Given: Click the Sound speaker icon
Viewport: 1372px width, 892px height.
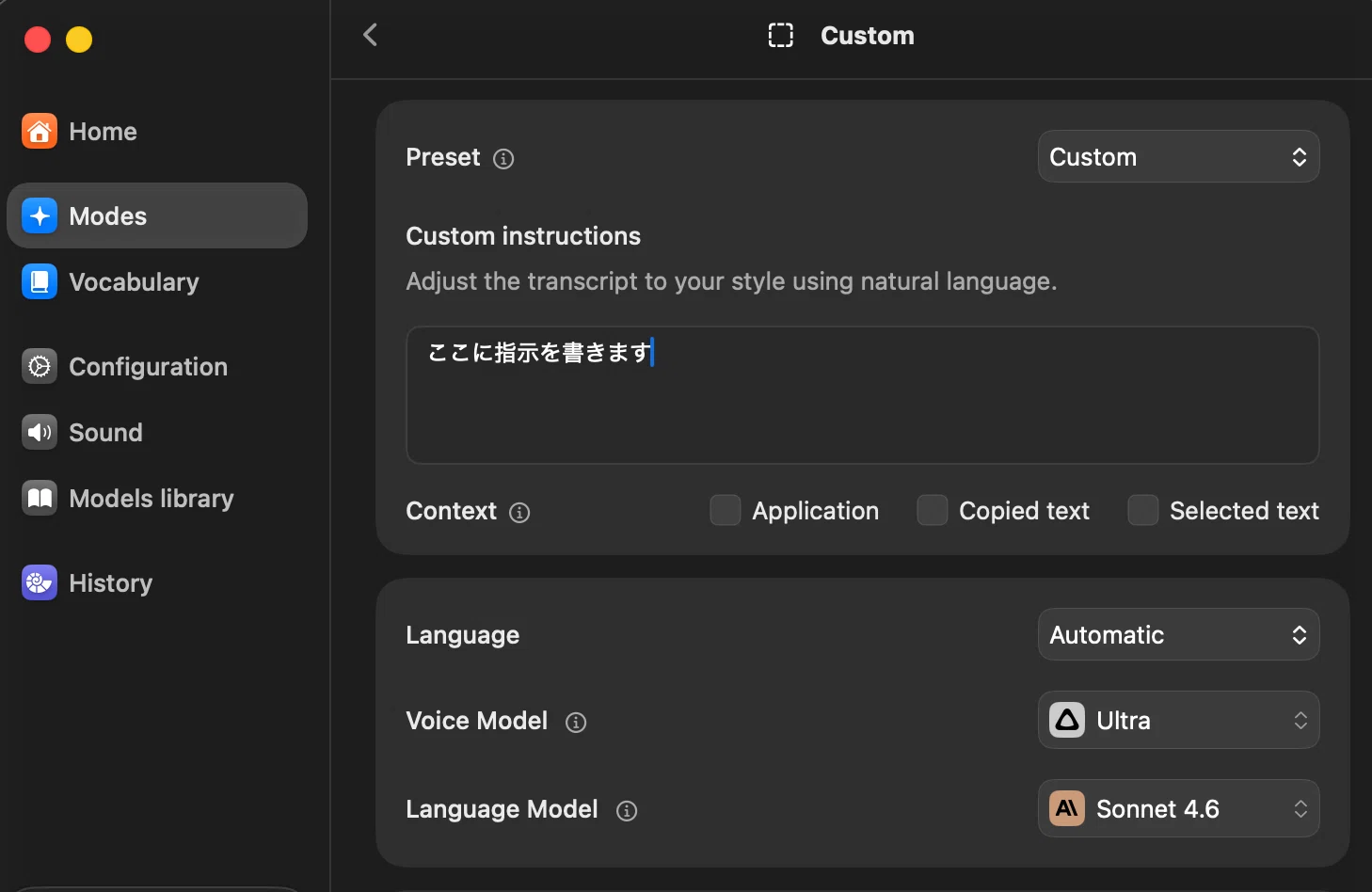Looking at the screenshot, I should click(x=40, y=433).
